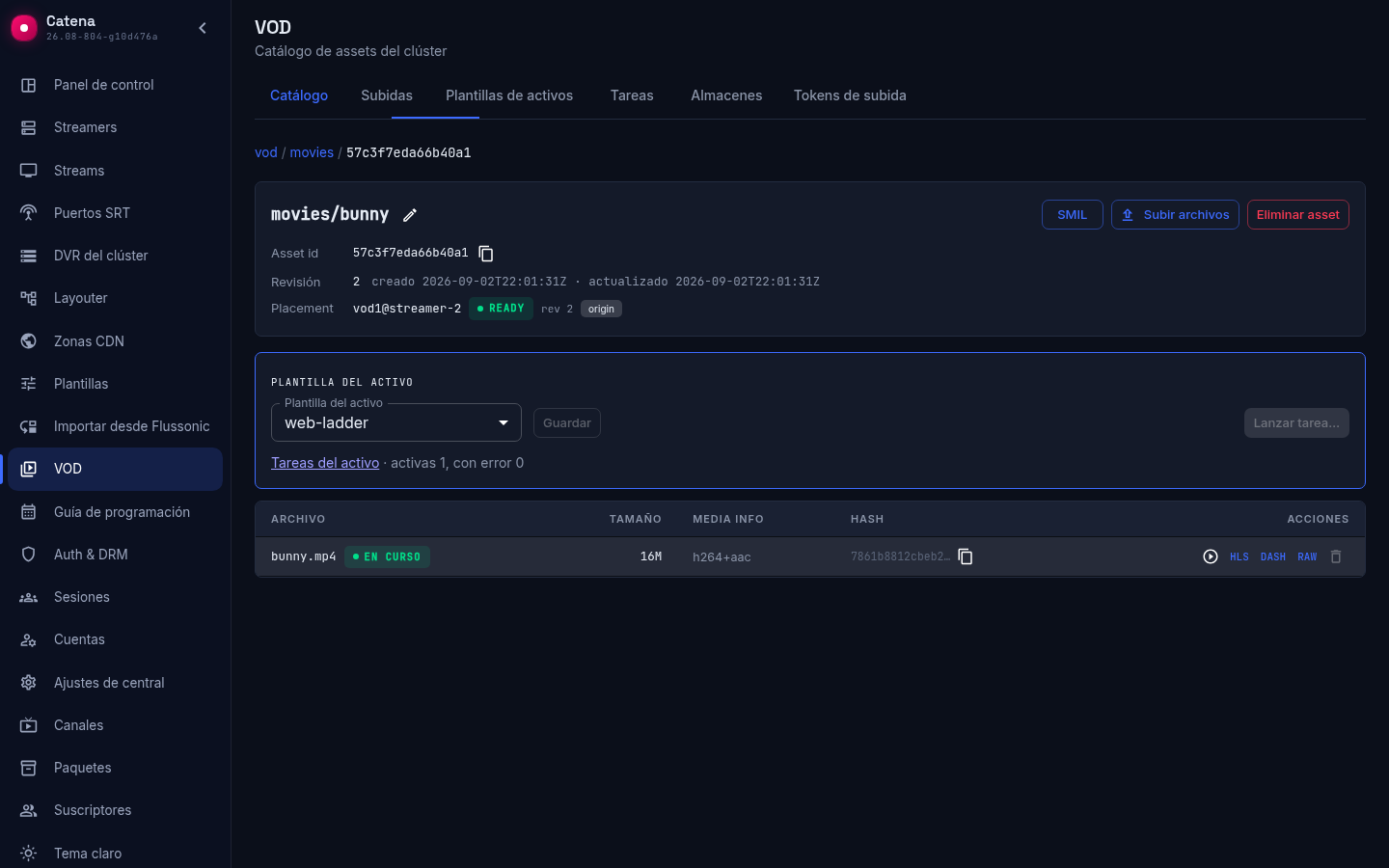Click the EN CURSO status badge
1389x868 pixels.
pyautogui.click(x=387, y=556)
